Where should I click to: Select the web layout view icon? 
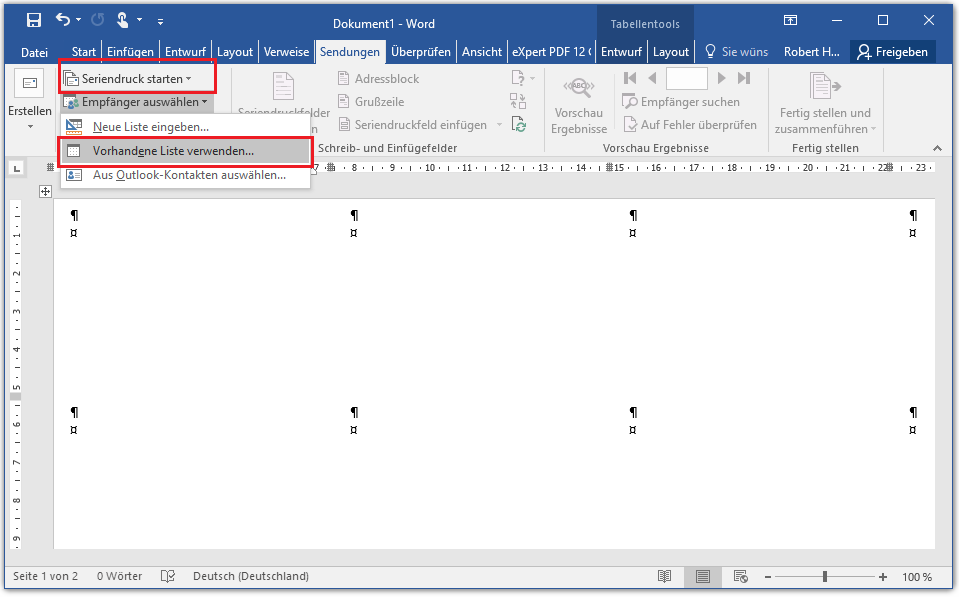click(741, 577)
